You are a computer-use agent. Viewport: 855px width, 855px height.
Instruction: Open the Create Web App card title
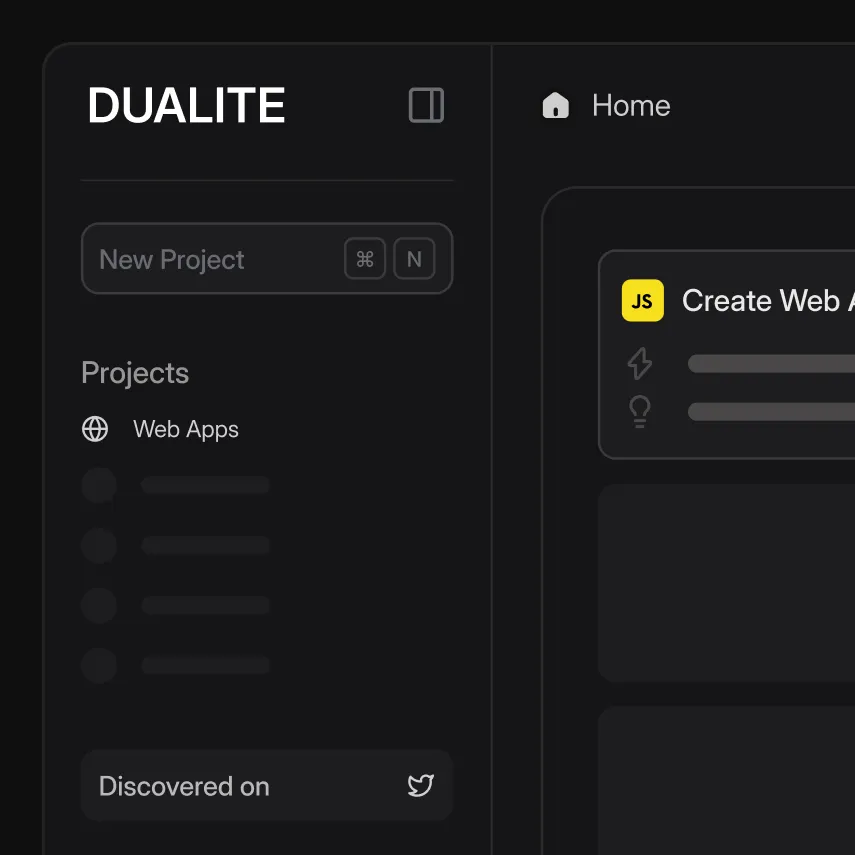coord(768,300)
